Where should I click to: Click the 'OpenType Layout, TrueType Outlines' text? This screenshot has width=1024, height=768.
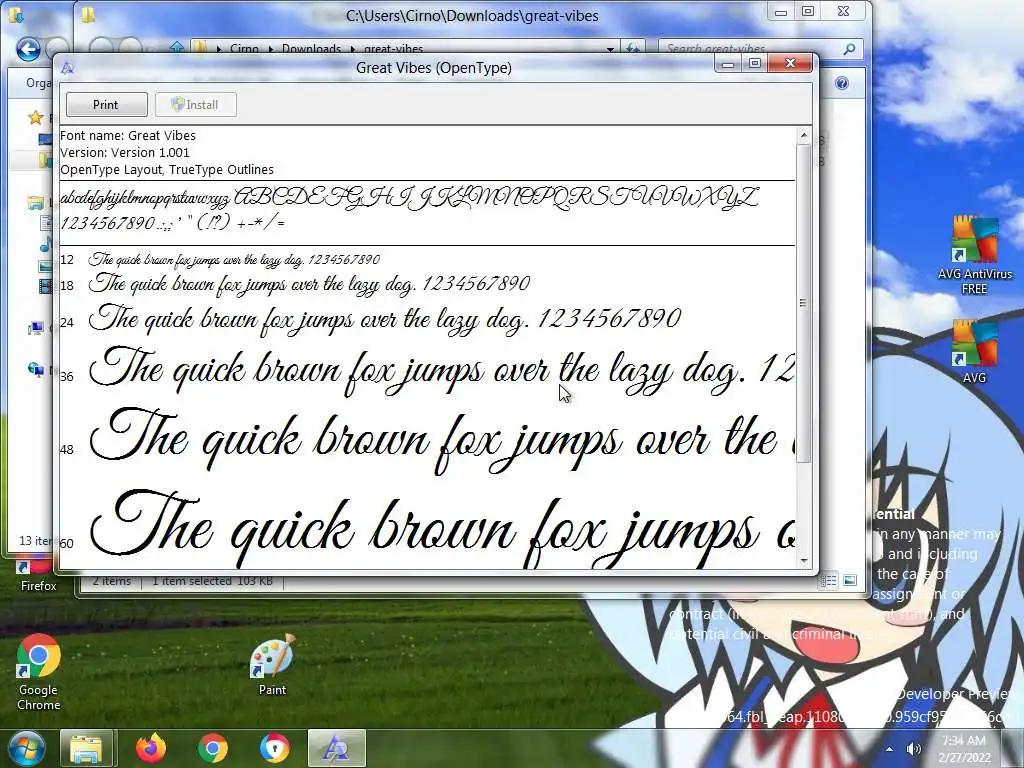167,170
